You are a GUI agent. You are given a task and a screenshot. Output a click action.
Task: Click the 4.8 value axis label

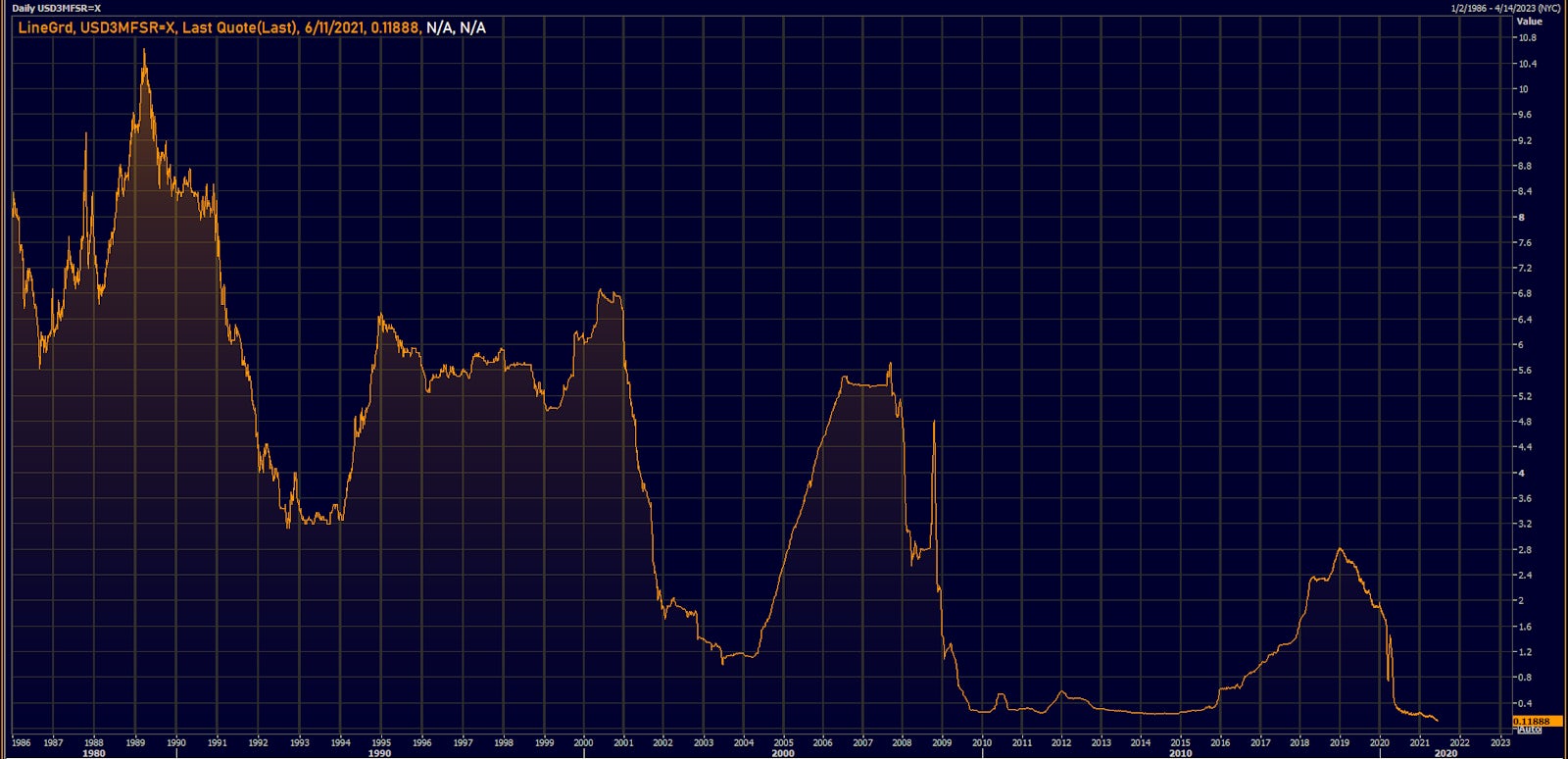pyautogui.click(x=1525, y=422)
